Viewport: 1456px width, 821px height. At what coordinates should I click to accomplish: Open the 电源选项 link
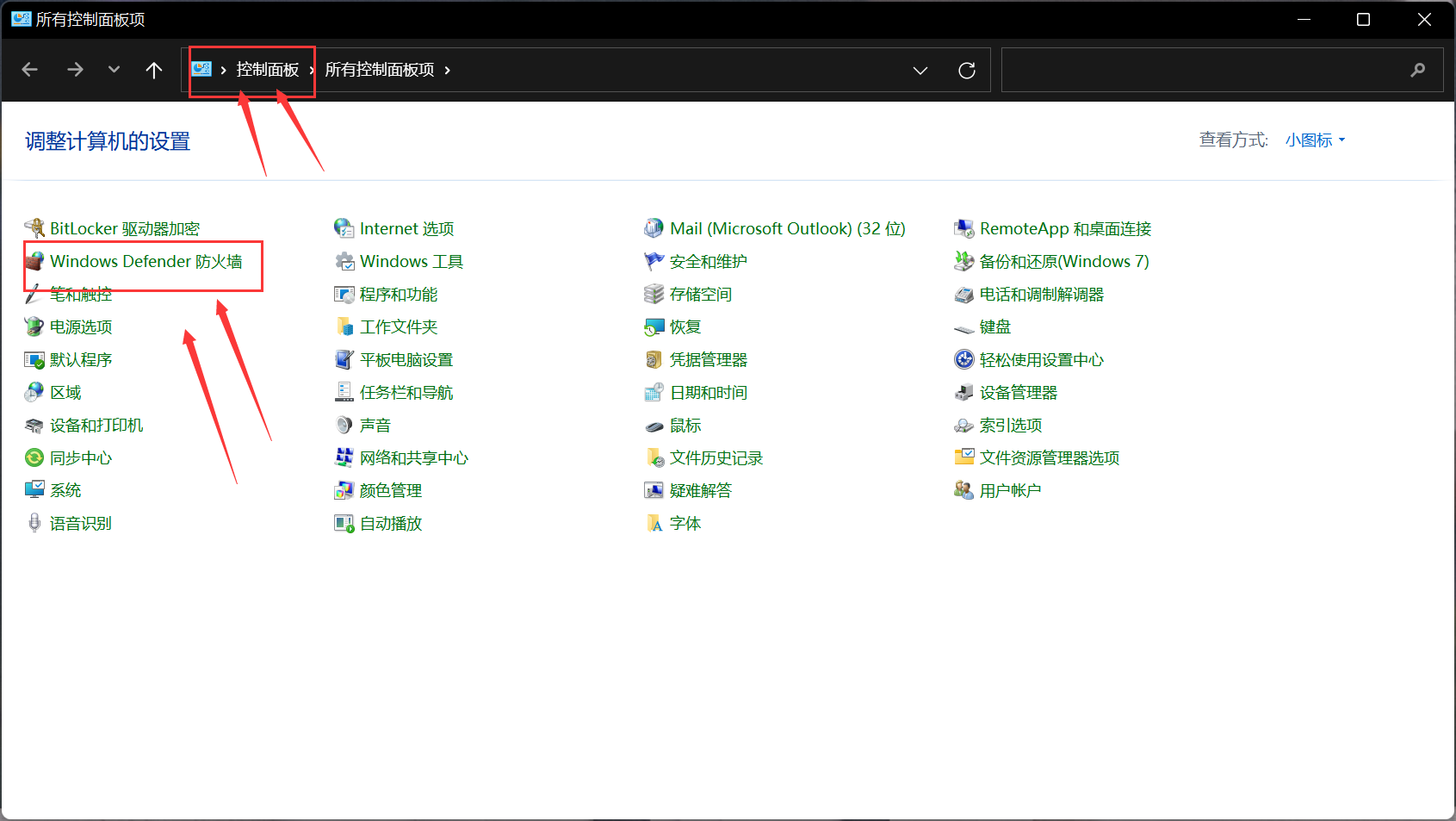[x=81, y=327]
